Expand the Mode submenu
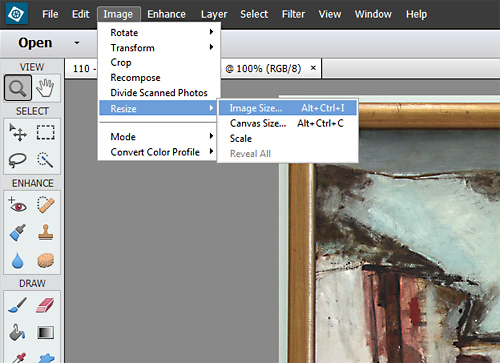The image size is (500, 363). [x=157, y=137]
